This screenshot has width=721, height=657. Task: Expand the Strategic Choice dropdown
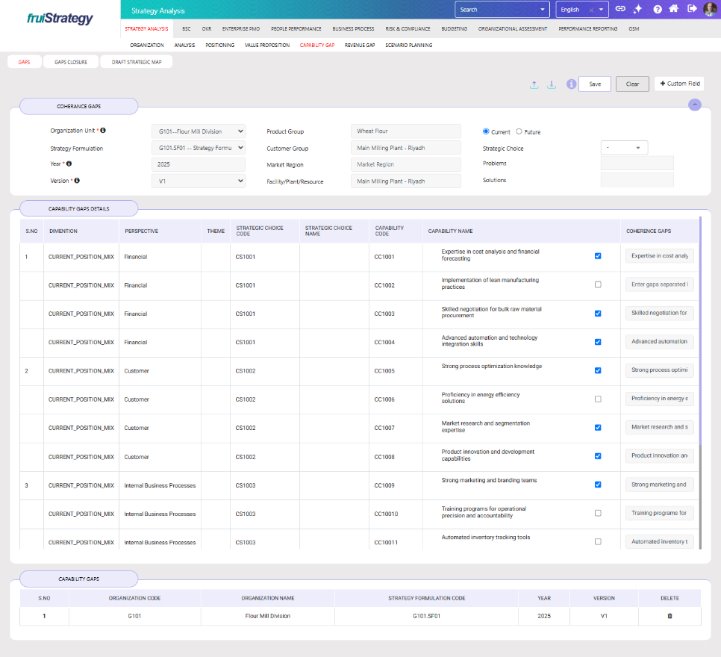[624, 148]
